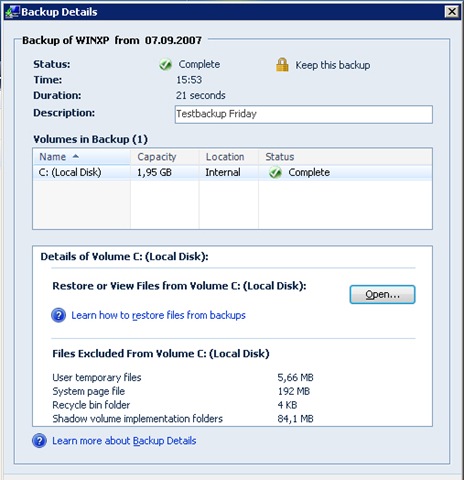The width and height of the screenshot is (464, 480).
Task: Click the help icon beside restore files link
Action: [x=59, y=315]
